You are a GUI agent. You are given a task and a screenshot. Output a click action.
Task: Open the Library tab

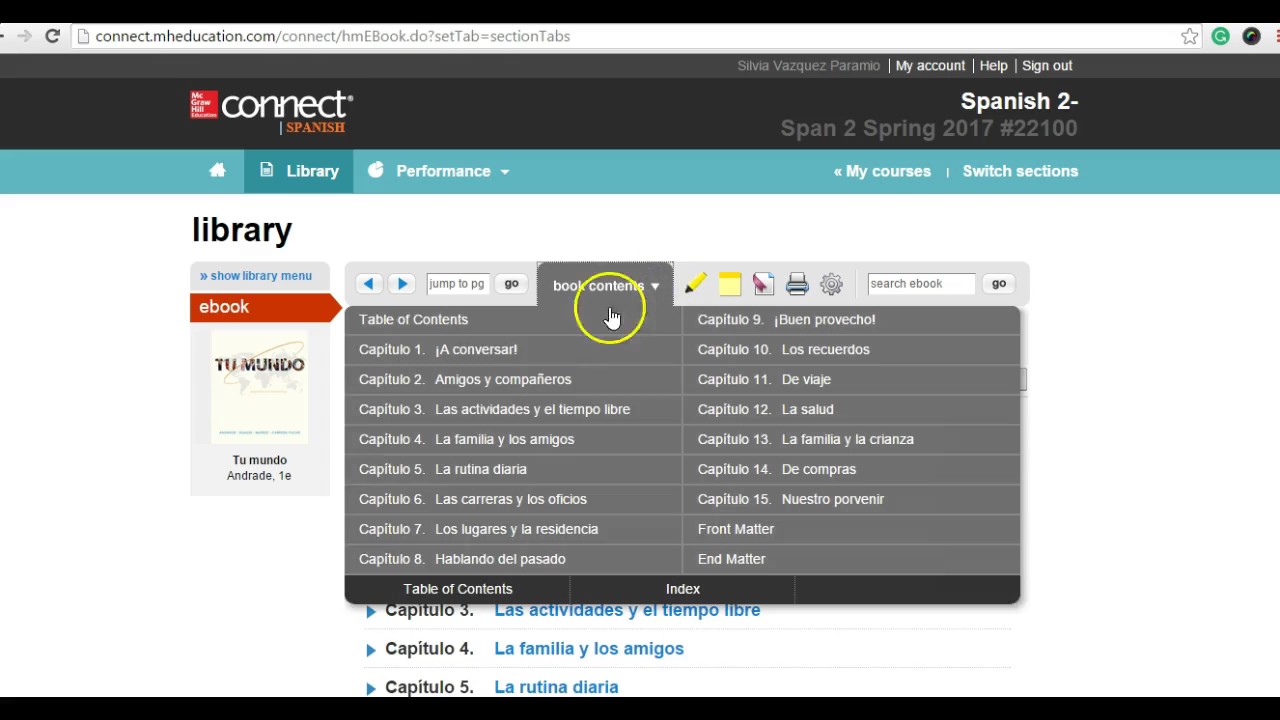299,171
